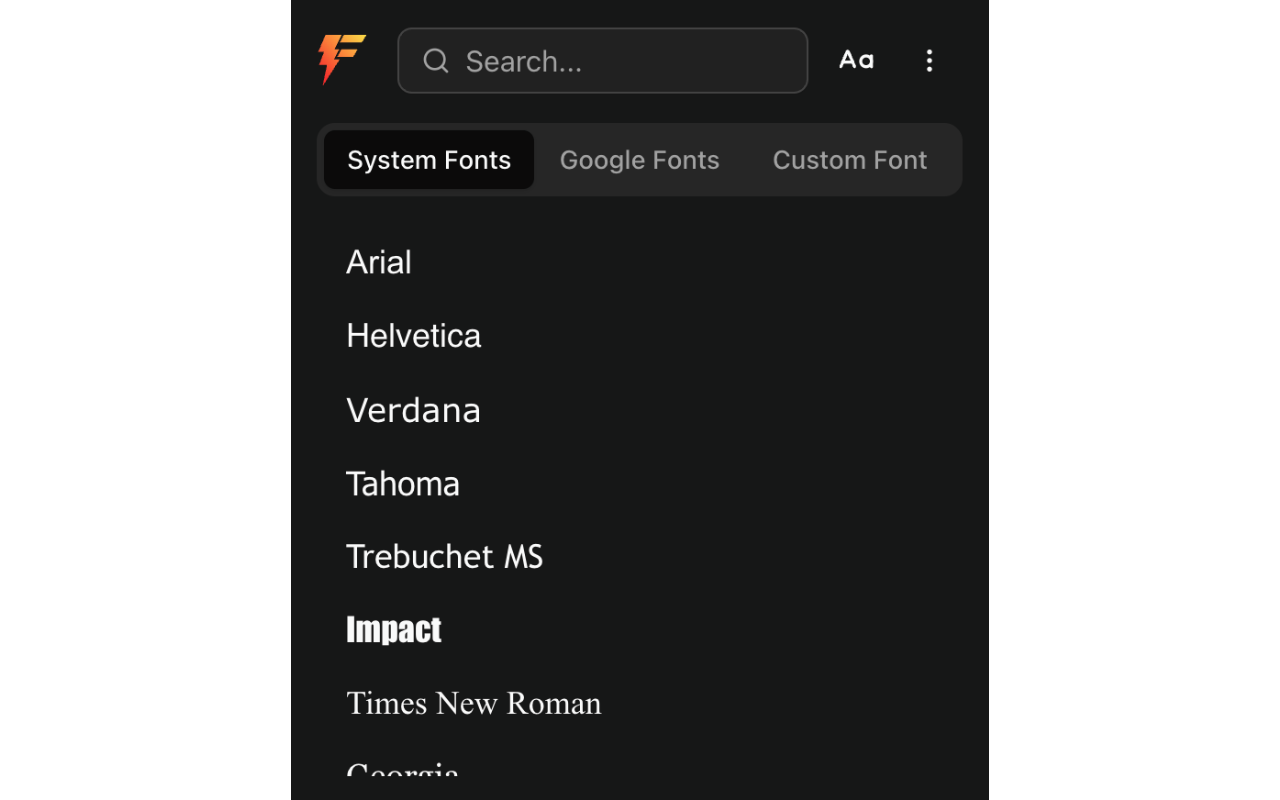Choose Helvetica from the font list
This screenshot has width=1280, height=800.
click(x=414, y=336)
